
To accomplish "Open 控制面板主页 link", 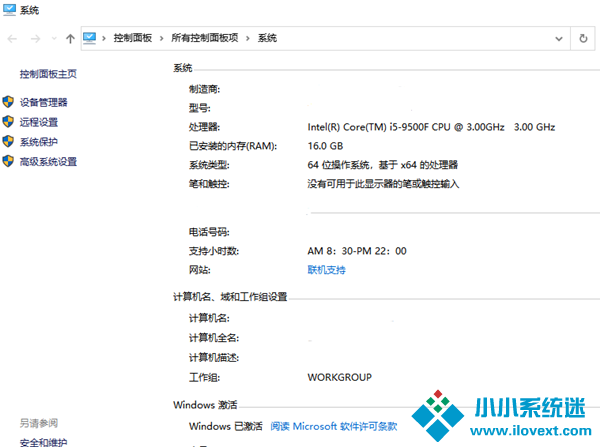I will 48,74.
